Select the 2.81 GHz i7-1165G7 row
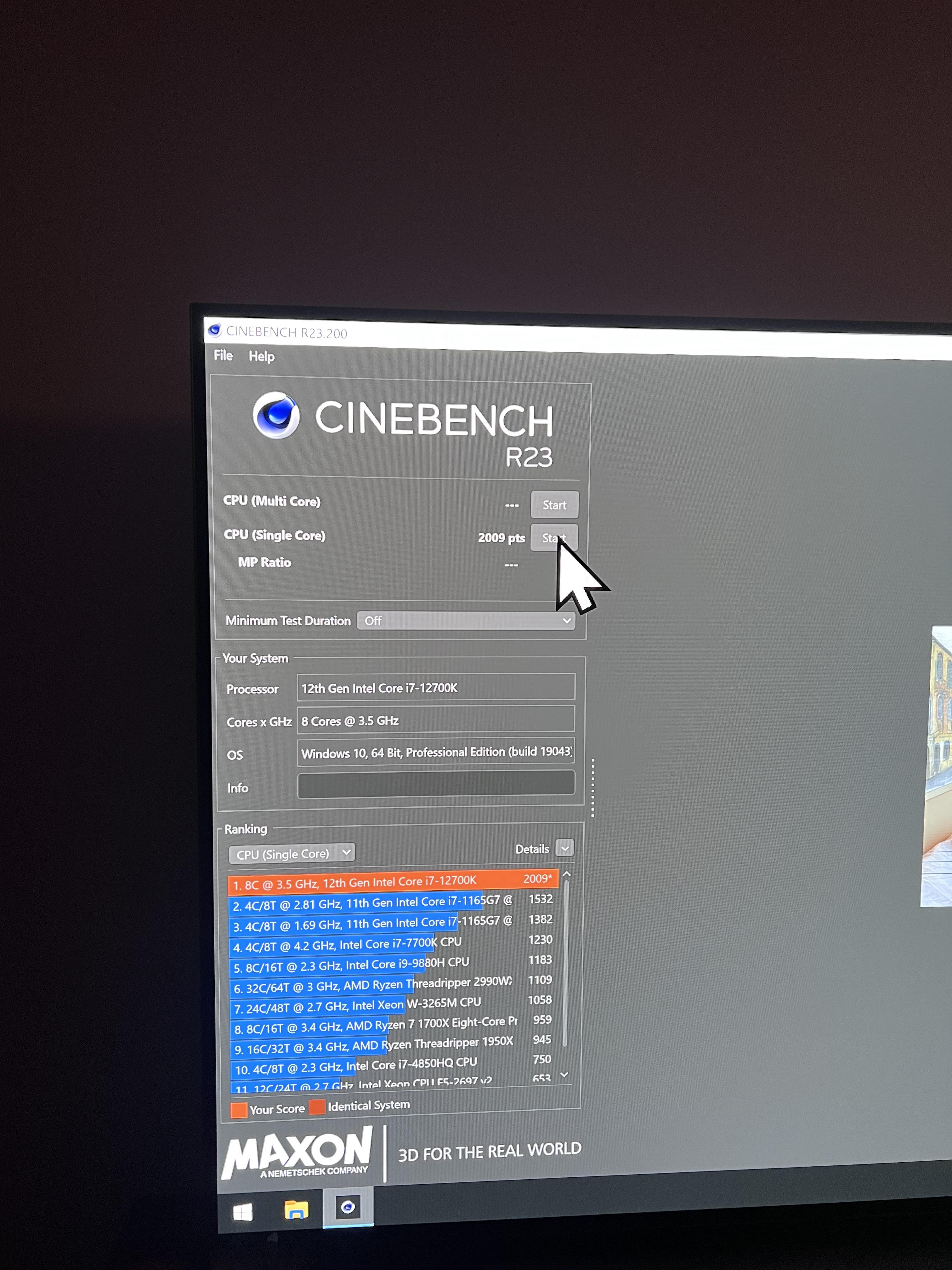The width and height of the screenshot is (952, 1270). 393,902
